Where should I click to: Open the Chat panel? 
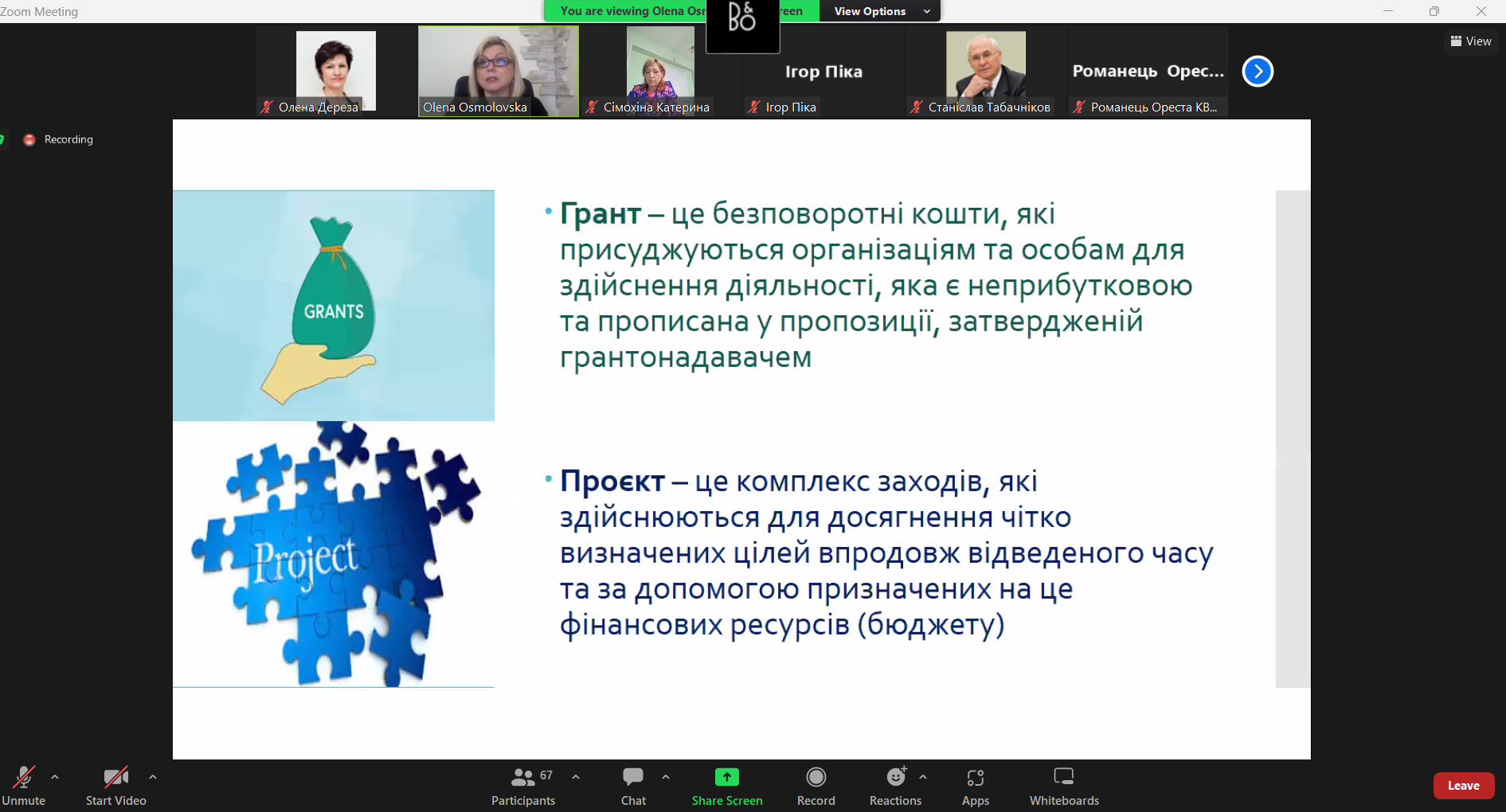click(633, 785)
